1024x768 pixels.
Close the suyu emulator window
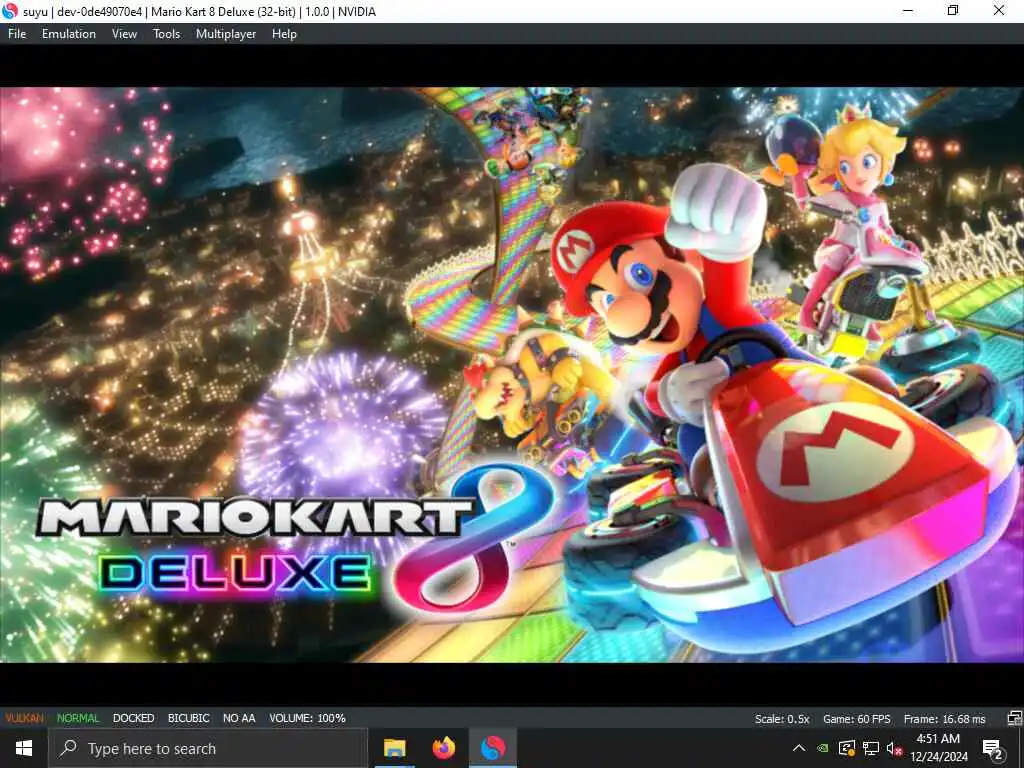[x=999, y=10]
